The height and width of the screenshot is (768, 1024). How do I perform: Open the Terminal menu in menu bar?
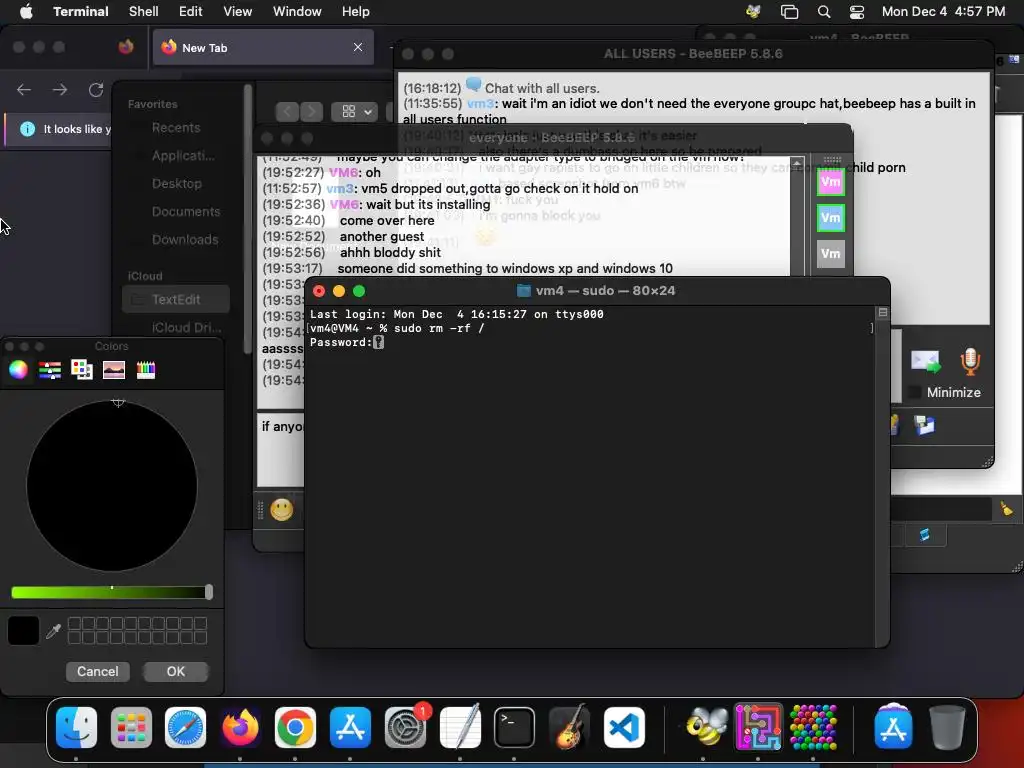click(81, 12)
